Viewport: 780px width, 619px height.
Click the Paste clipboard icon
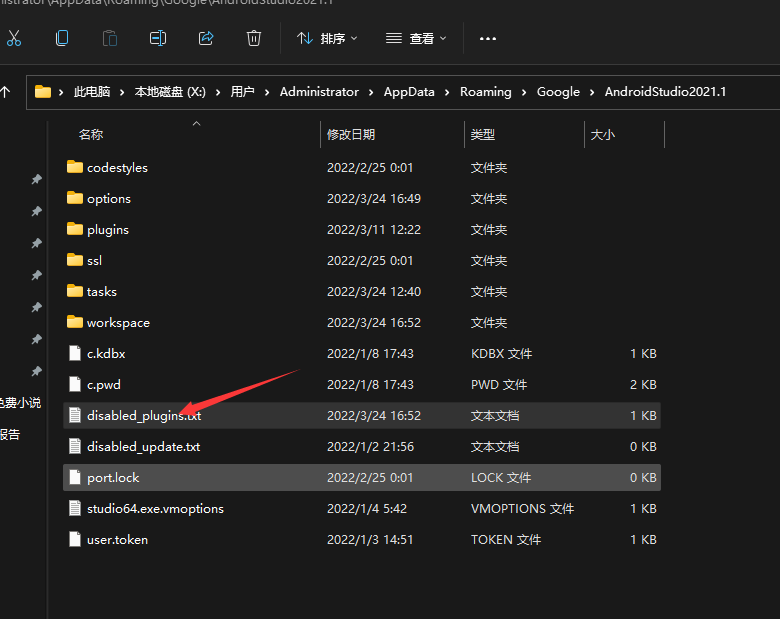click(x=110, y=38)
